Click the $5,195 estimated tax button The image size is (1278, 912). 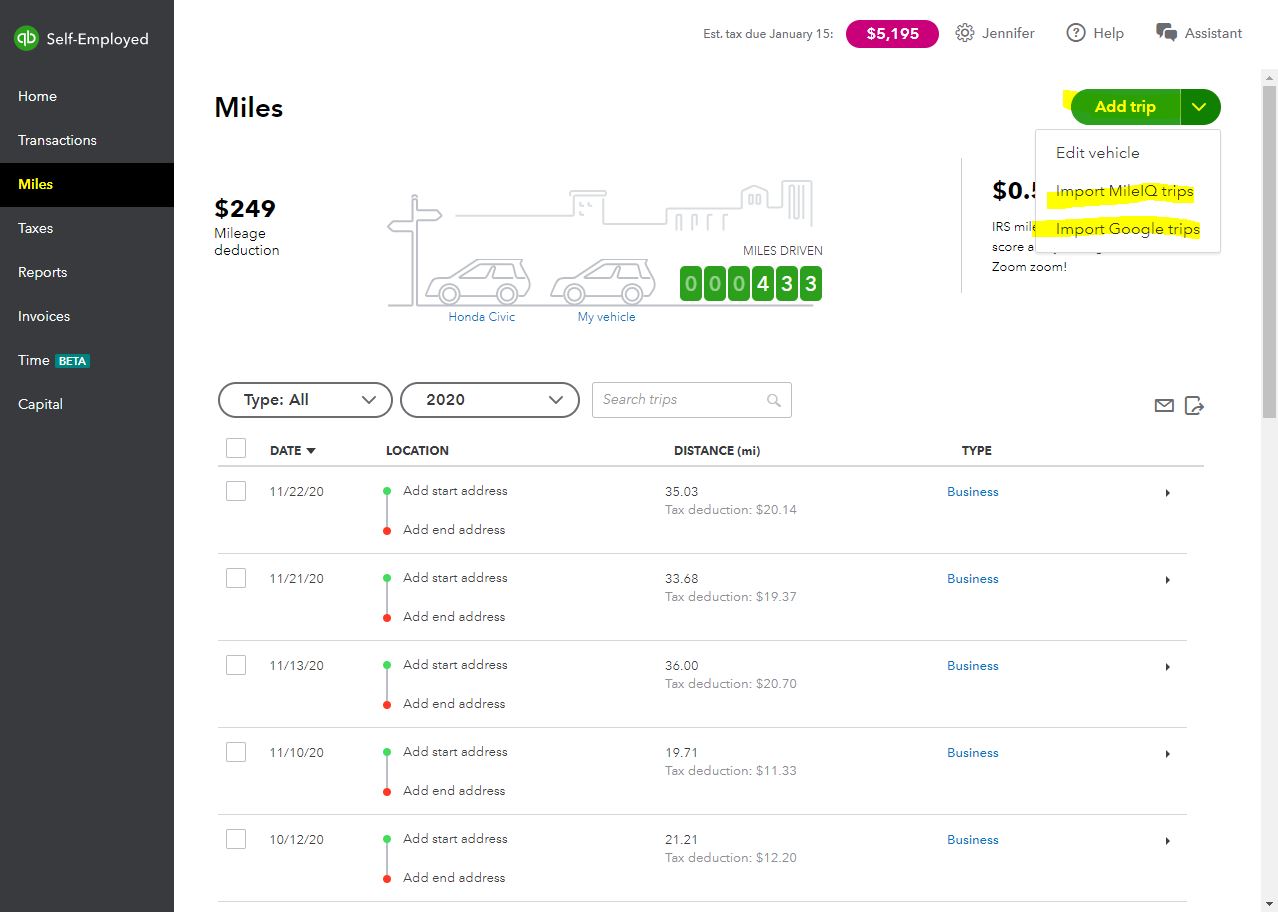click(x=892, y=34)
